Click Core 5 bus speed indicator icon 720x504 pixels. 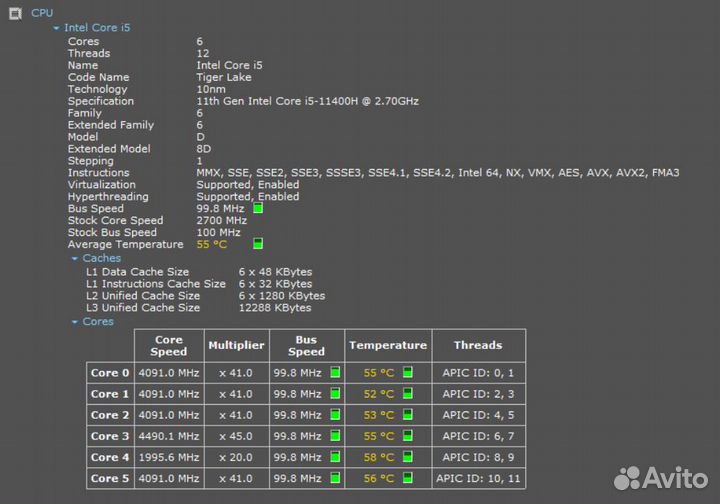335,478
